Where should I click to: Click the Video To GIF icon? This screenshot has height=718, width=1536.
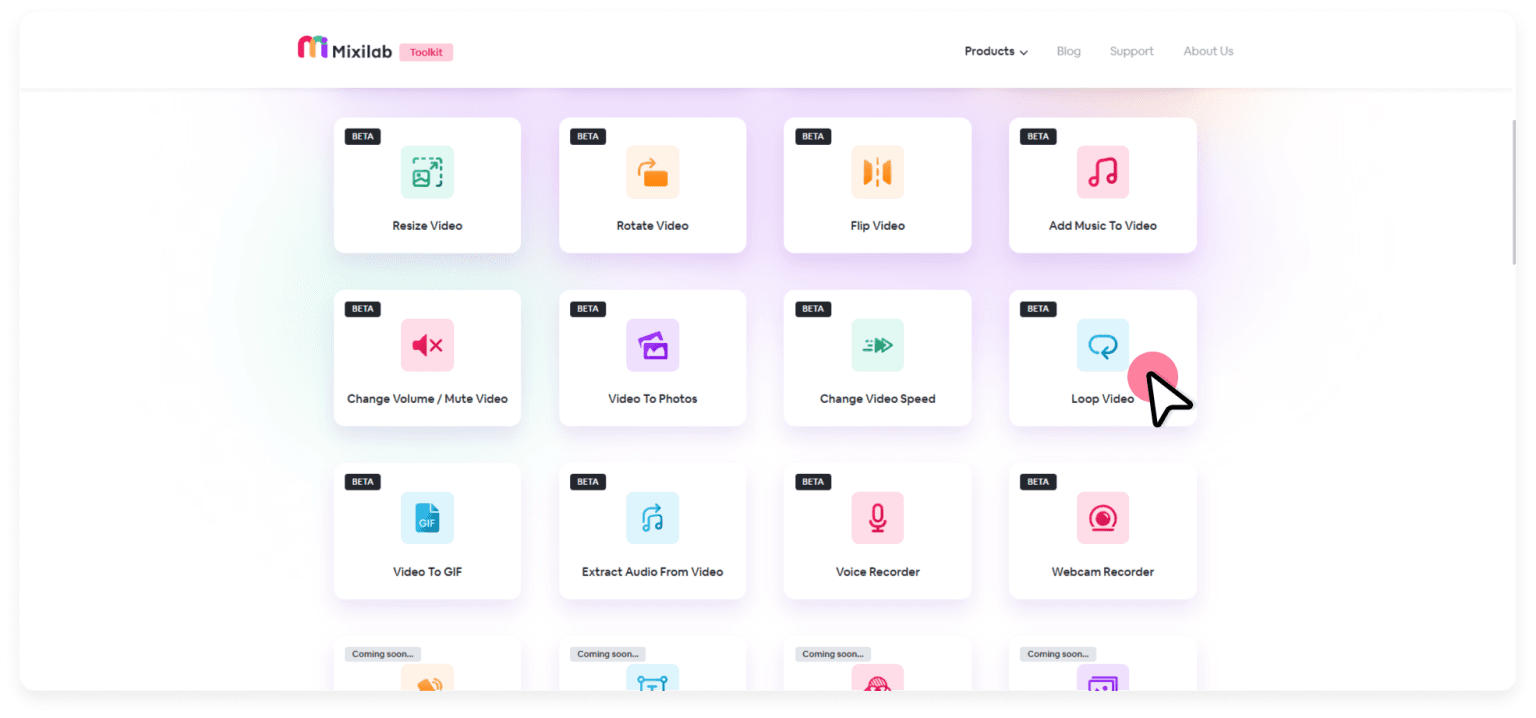(427, 518)
